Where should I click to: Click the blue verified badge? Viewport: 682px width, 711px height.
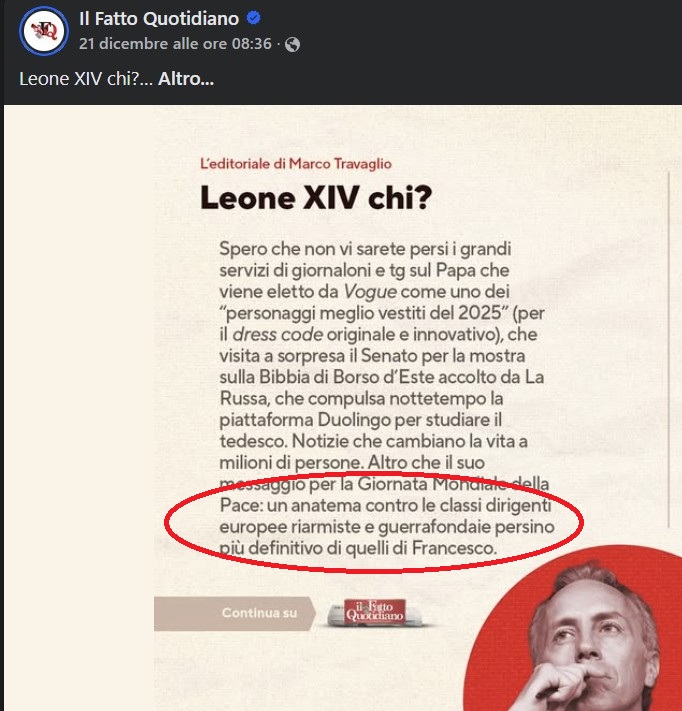pyautogui.click(x=253, y=18)
